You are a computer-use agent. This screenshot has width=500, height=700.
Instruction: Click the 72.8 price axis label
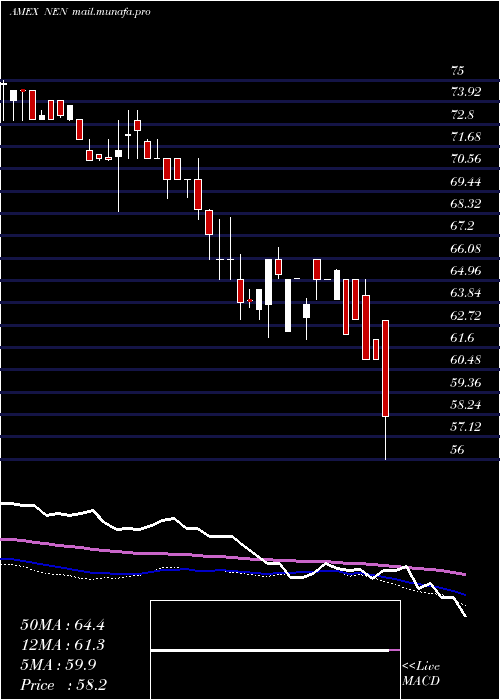462,115
